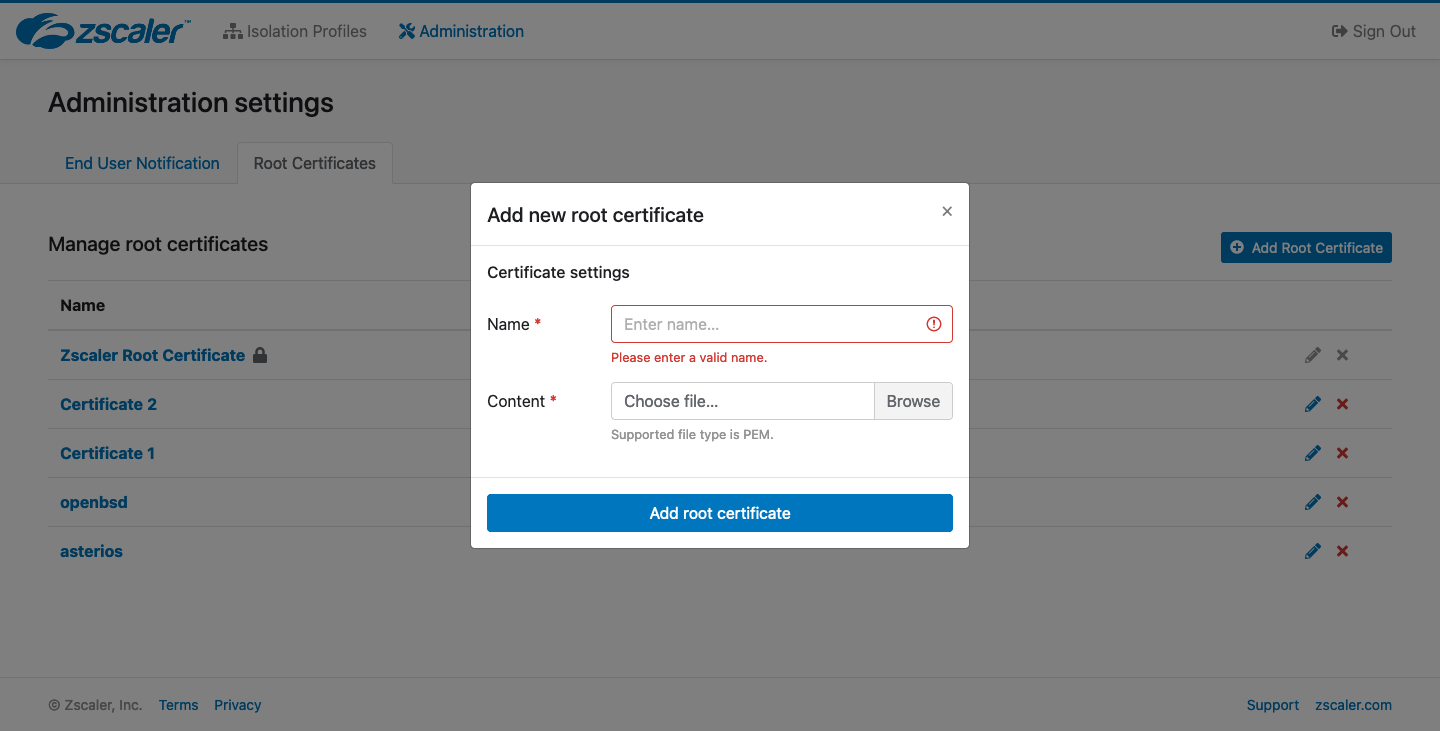The width and height of the screenshot is (1440, 731).
Task: Click the Add Root Certificate button
Action: pos(1306,247)
